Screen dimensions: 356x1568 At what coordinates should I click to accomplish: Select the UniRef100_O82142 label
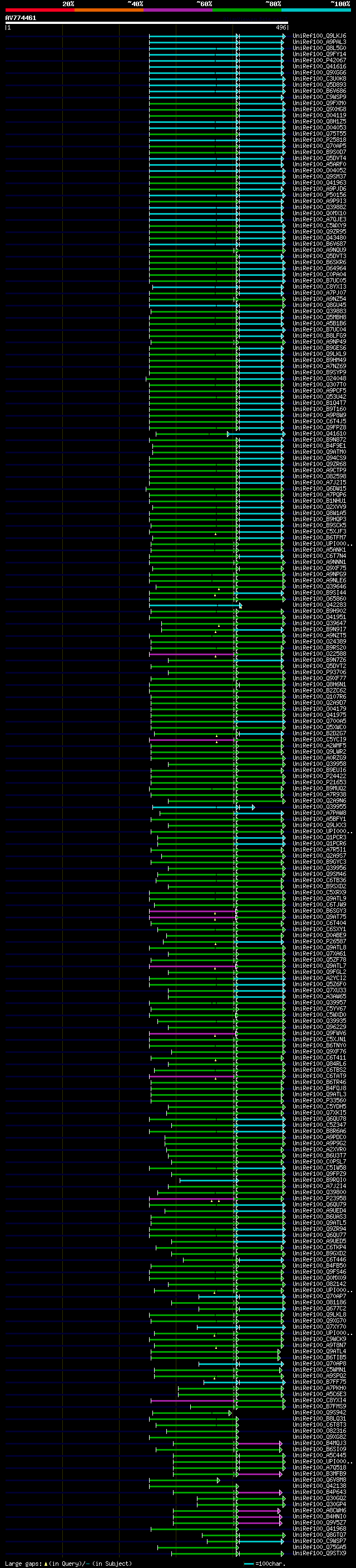tap(319, 1284)
